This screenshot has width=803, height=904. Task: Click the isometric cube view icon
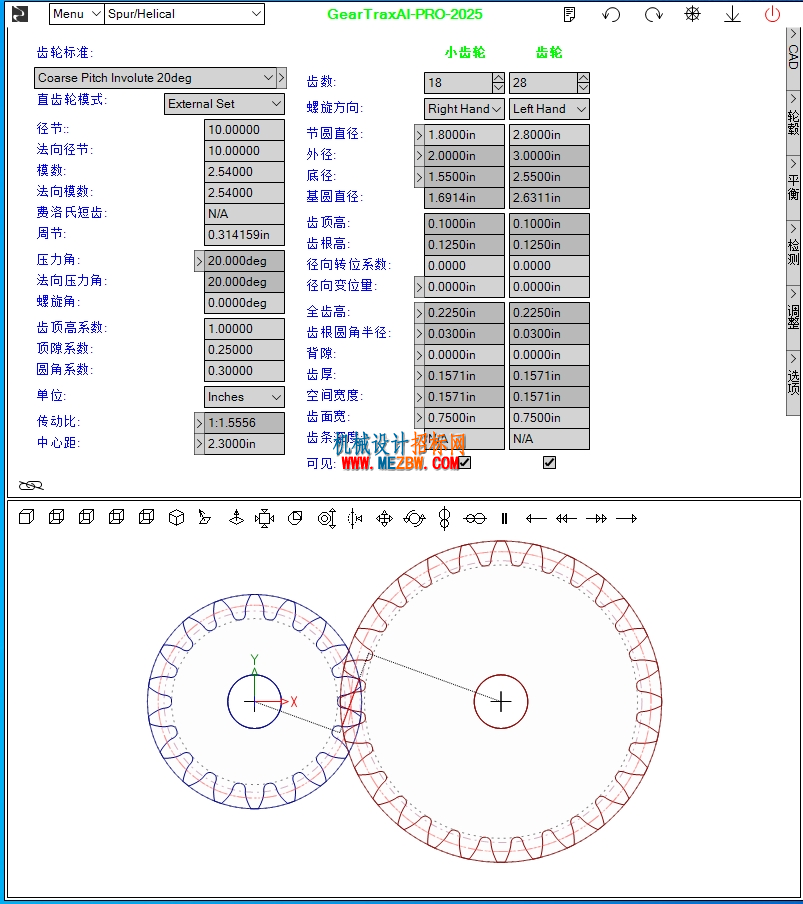(x=176, y=518)
